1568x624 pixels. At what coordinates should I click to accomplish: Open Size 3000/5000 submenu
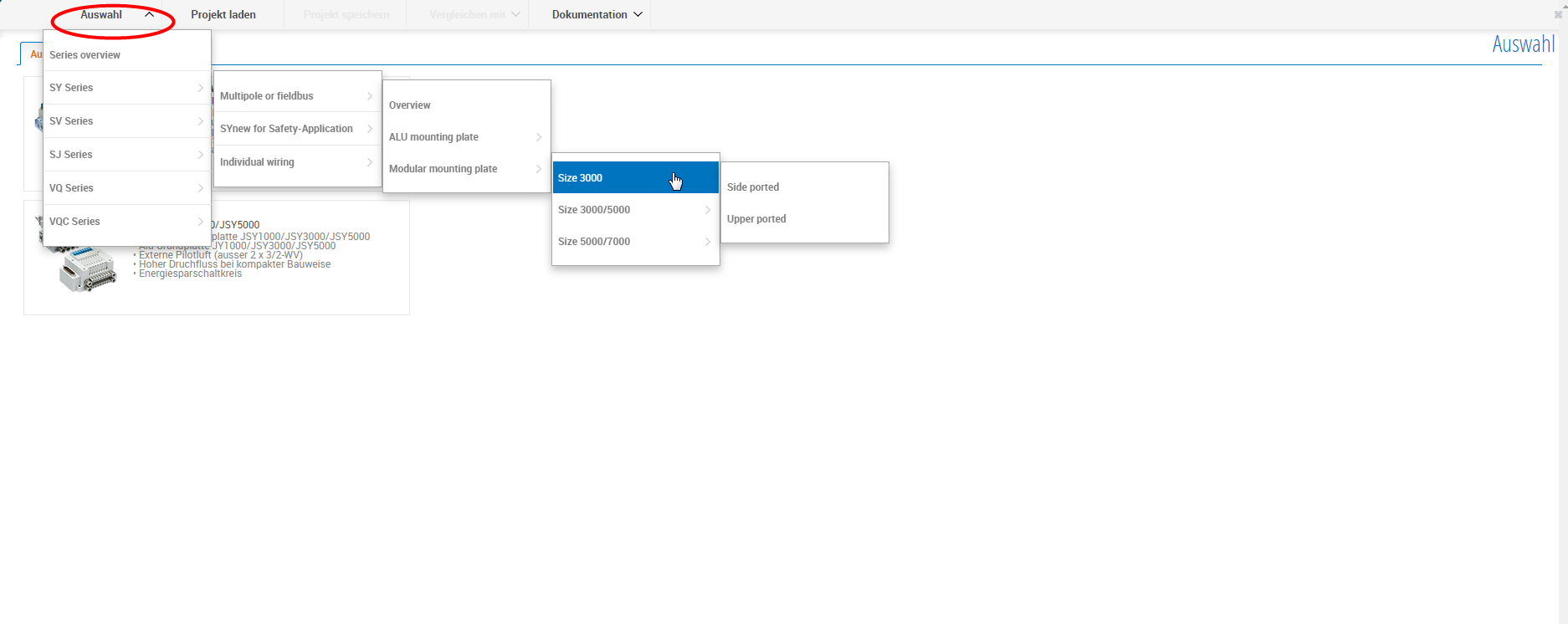pos(636,210)
